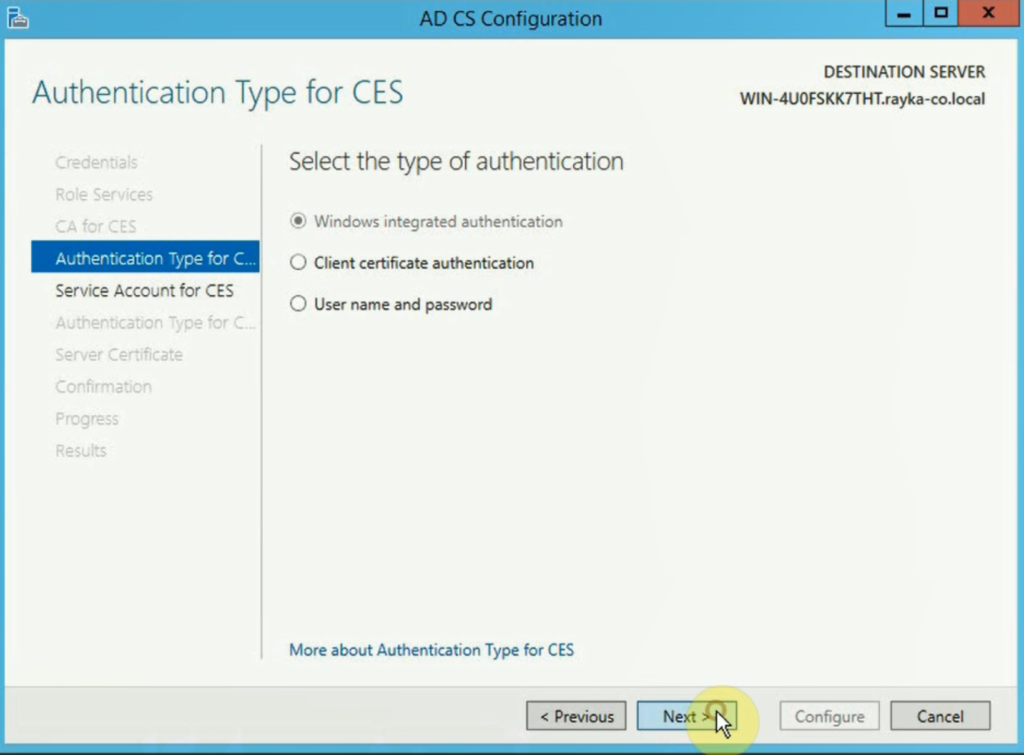Open More about Authentication Type for CES link
The height and width of the screenshot is (755, 1024).
click(x=432, y=650)
